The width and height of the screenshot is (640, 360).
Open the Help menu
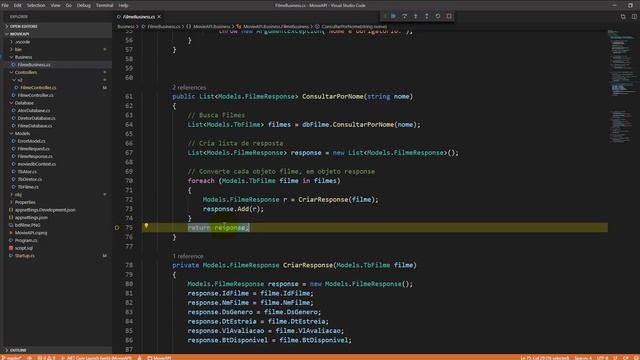coord(123,5)
